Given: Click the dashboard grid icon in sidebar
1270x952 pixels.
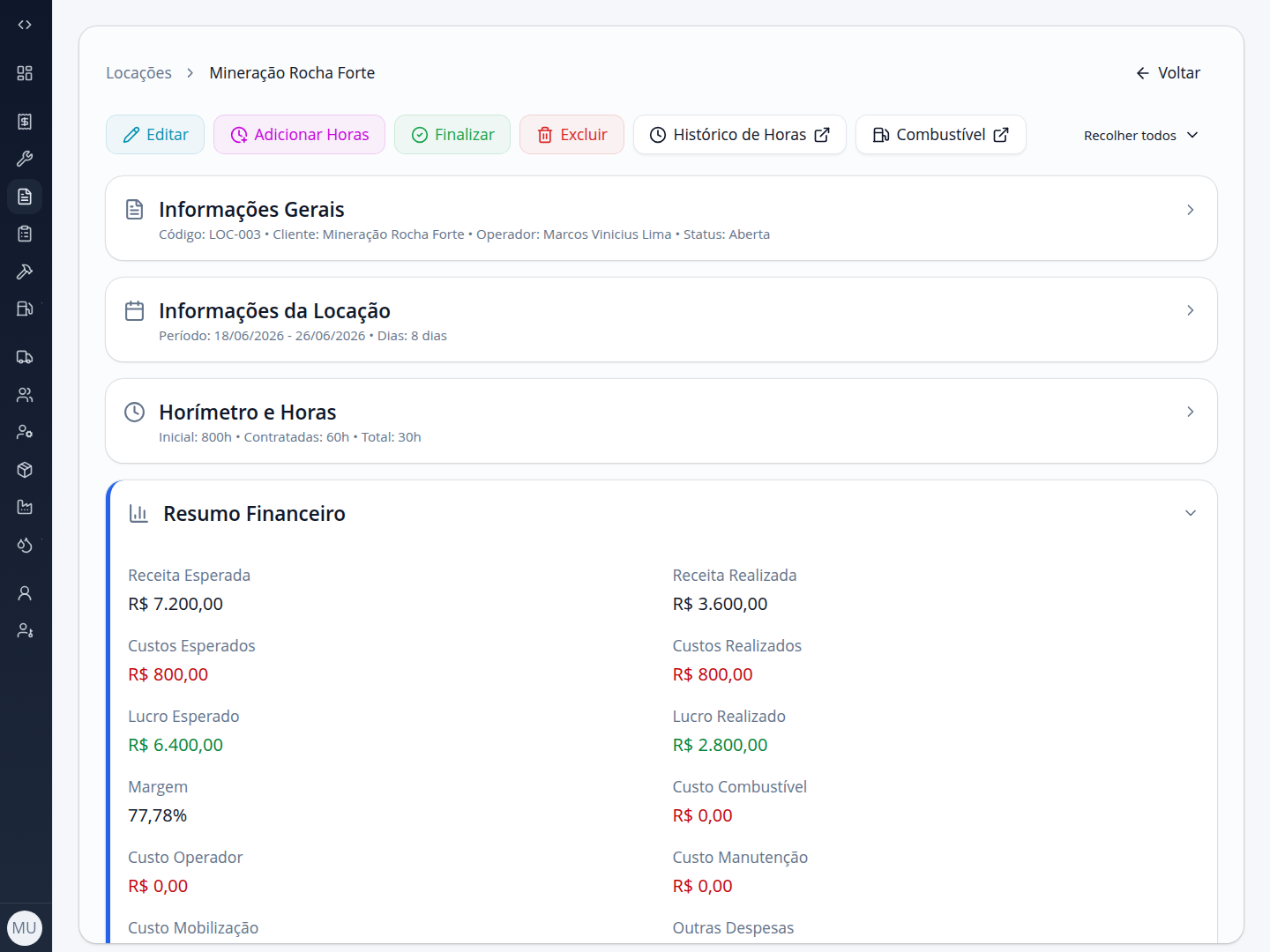Looking at the screenshot, I should (25, 73).
